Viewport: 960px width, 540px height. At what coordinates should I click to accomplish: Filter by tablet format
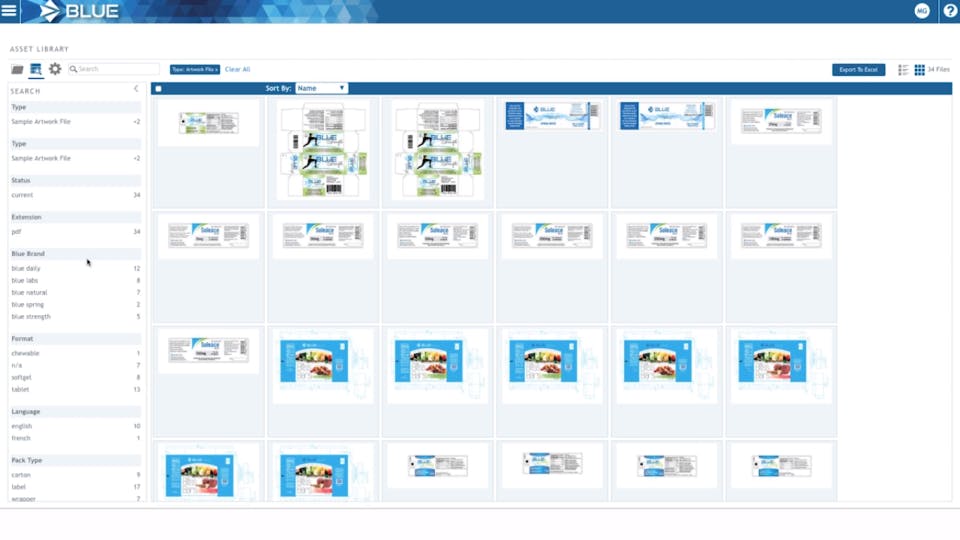pos(20,389)
